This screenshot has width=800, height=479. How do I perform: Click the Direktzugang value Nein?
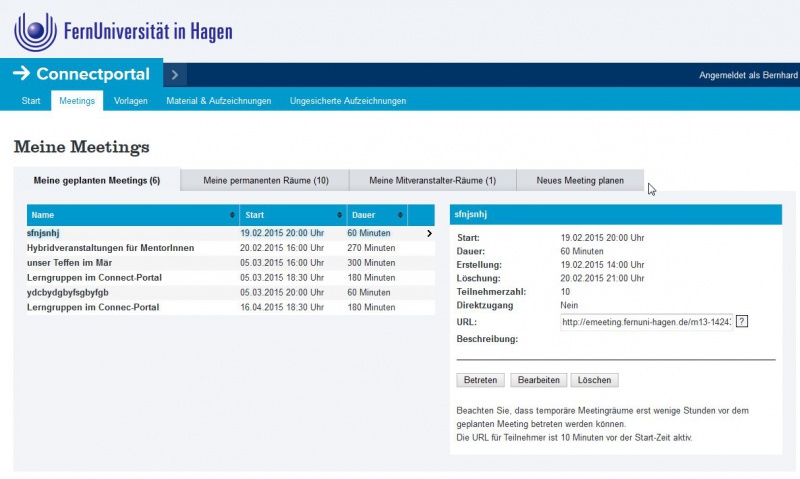click(x=569, y=306)
